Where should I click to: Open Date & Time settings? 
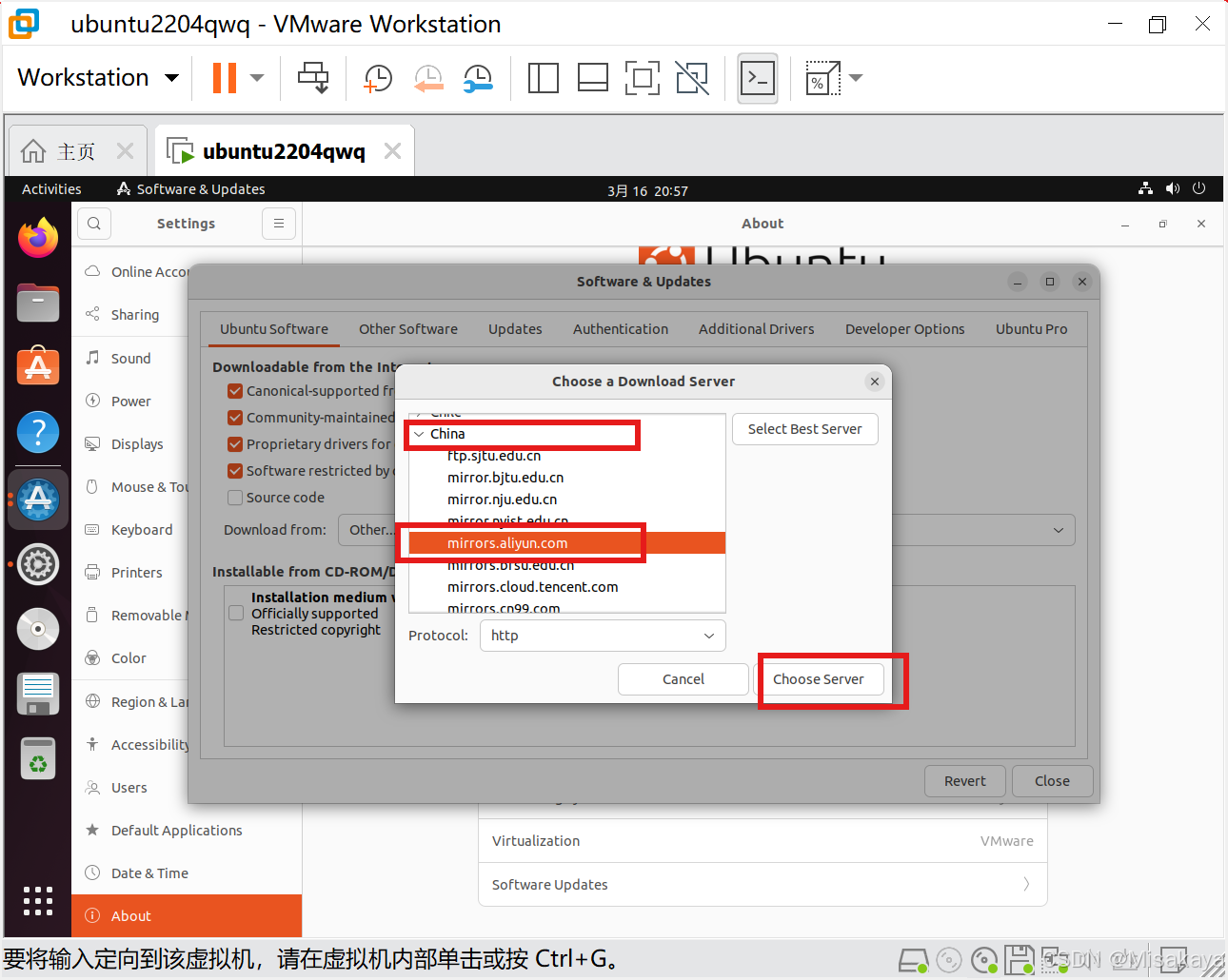[x=187, y=873]
